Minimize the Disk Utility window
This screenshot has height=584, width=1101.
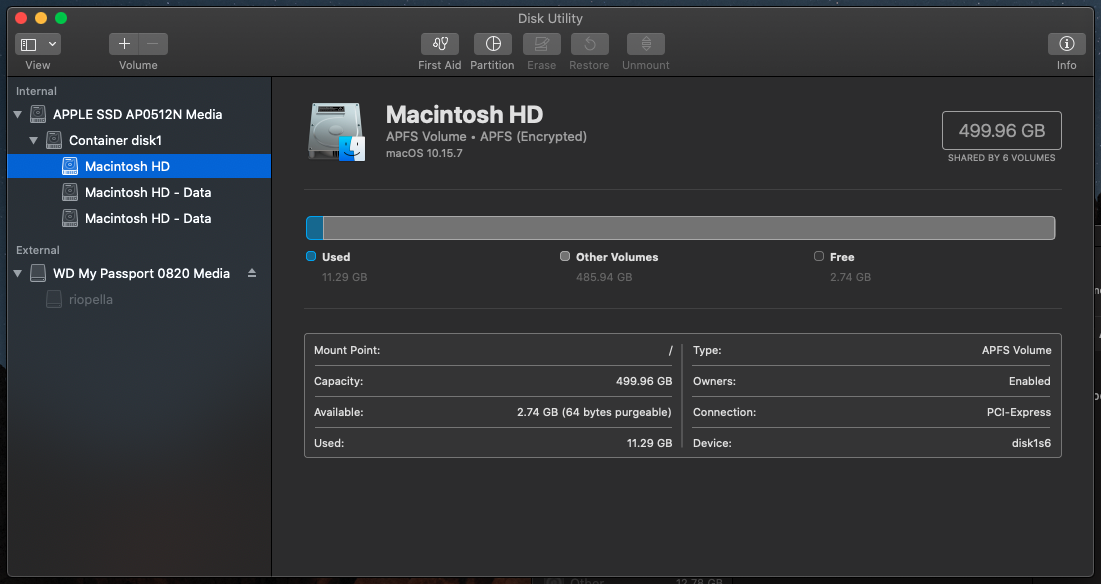point(41,18)
